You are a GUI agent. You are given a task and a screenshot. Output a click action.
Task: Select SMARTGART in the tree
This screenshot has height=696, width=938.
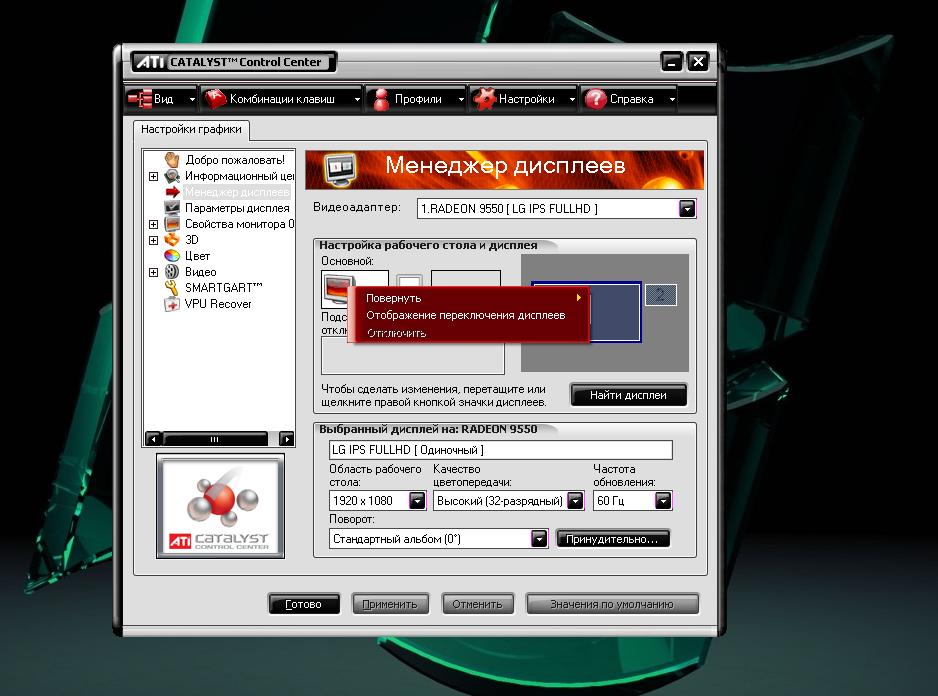[x=223, y=288]
